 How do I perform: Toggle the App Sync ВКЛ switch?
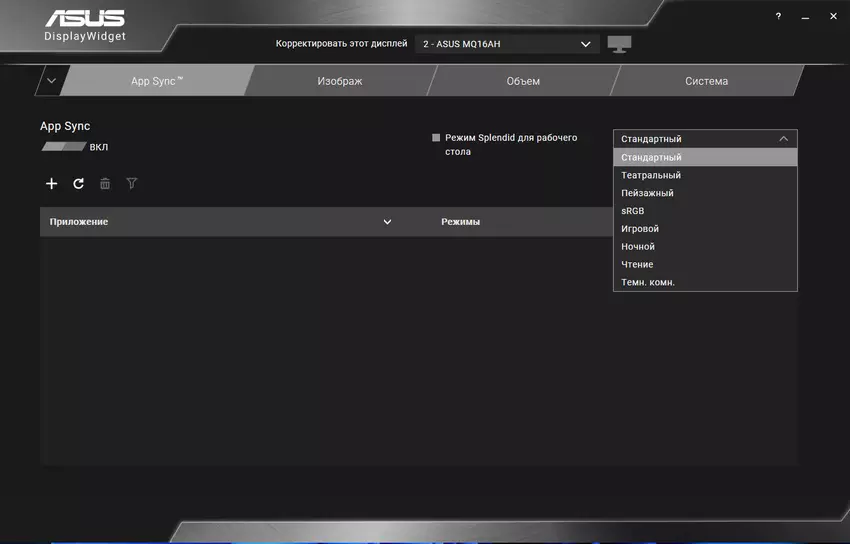(63, 147)
